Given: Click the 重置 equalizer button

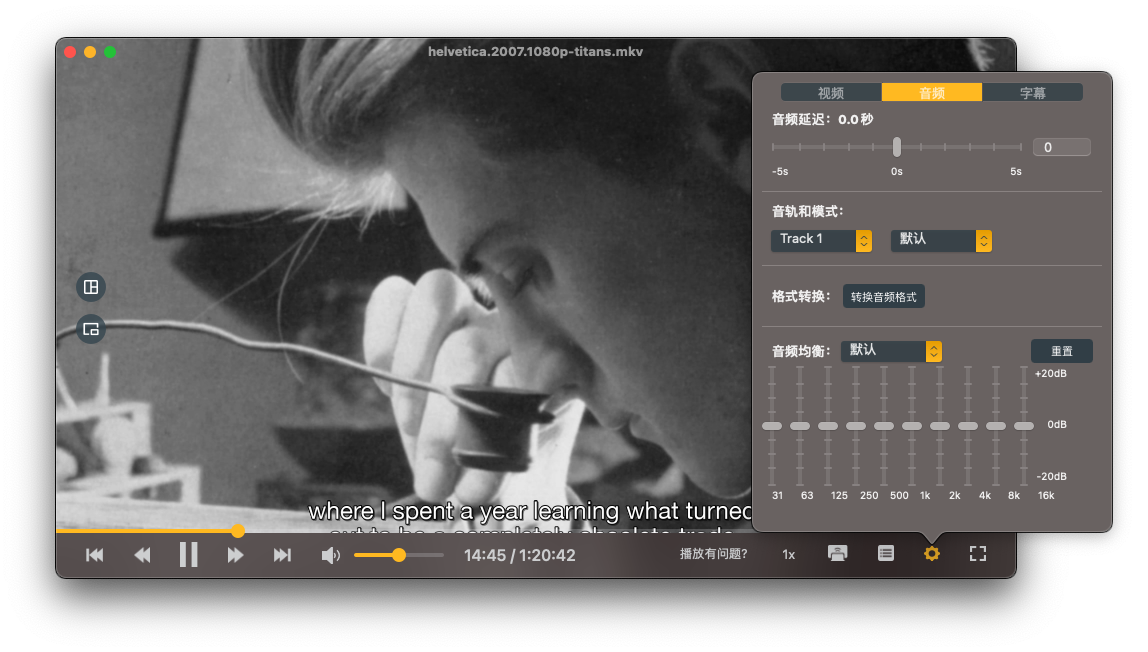Looking at the screenshot, I should tap(1062, 351).
